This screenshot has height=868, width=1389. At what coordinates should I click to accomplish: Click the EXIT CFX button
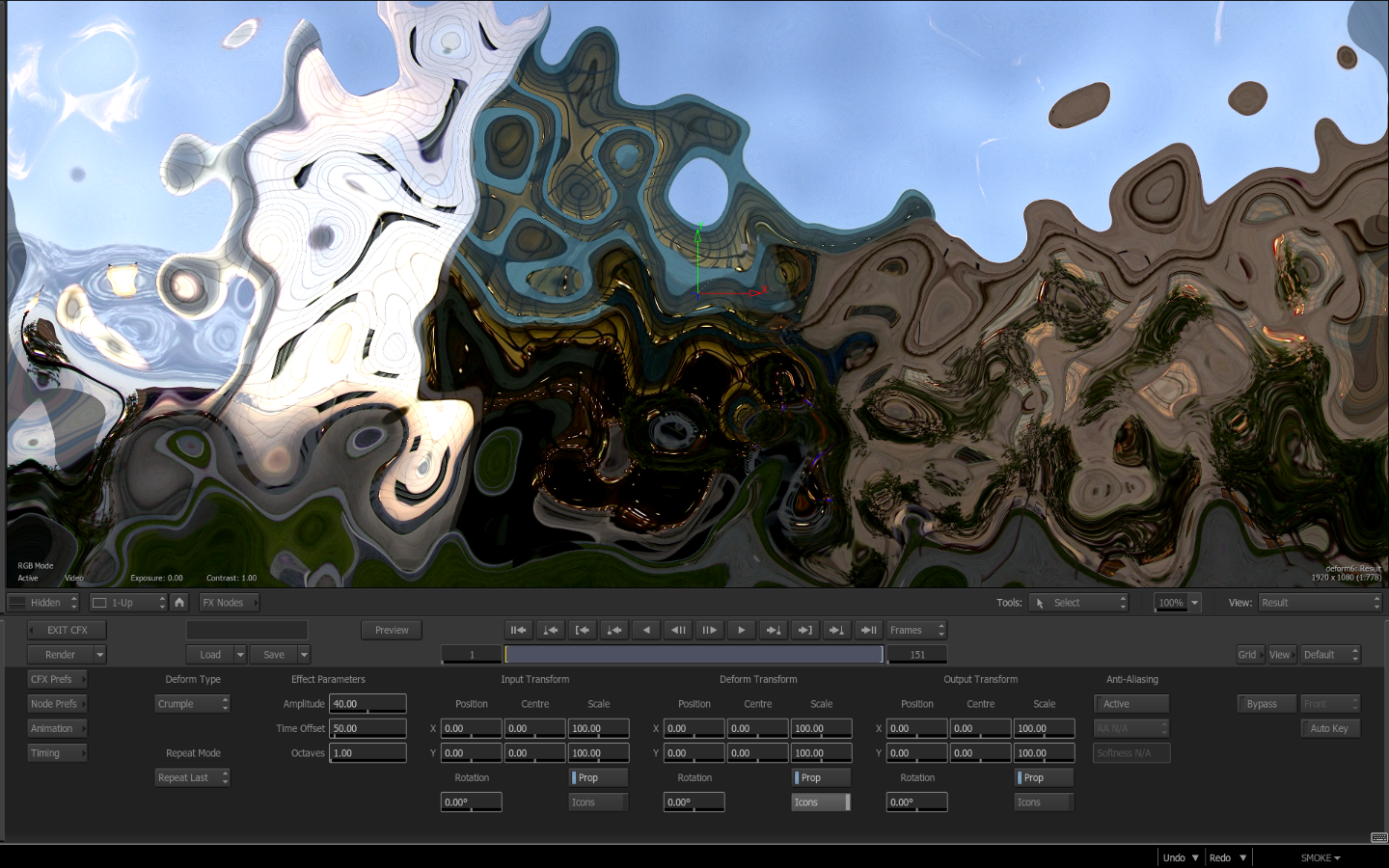67,631
